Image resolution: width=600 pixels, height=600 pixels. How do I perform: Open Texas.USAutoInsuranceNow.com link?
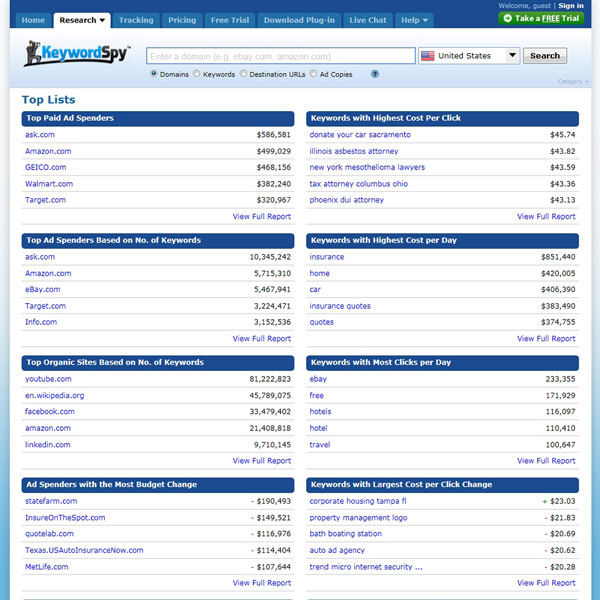tap(84, 550)
